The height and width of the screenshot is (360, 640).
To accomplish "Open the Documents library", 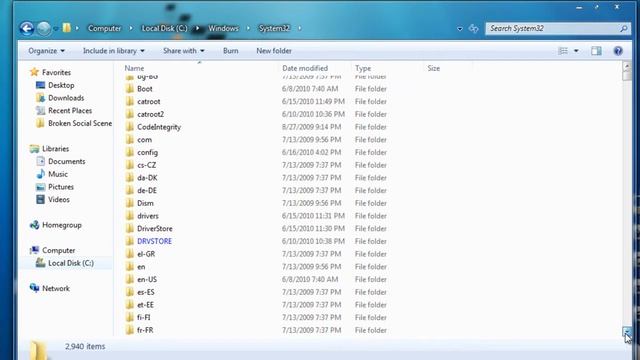I will 67,161.
